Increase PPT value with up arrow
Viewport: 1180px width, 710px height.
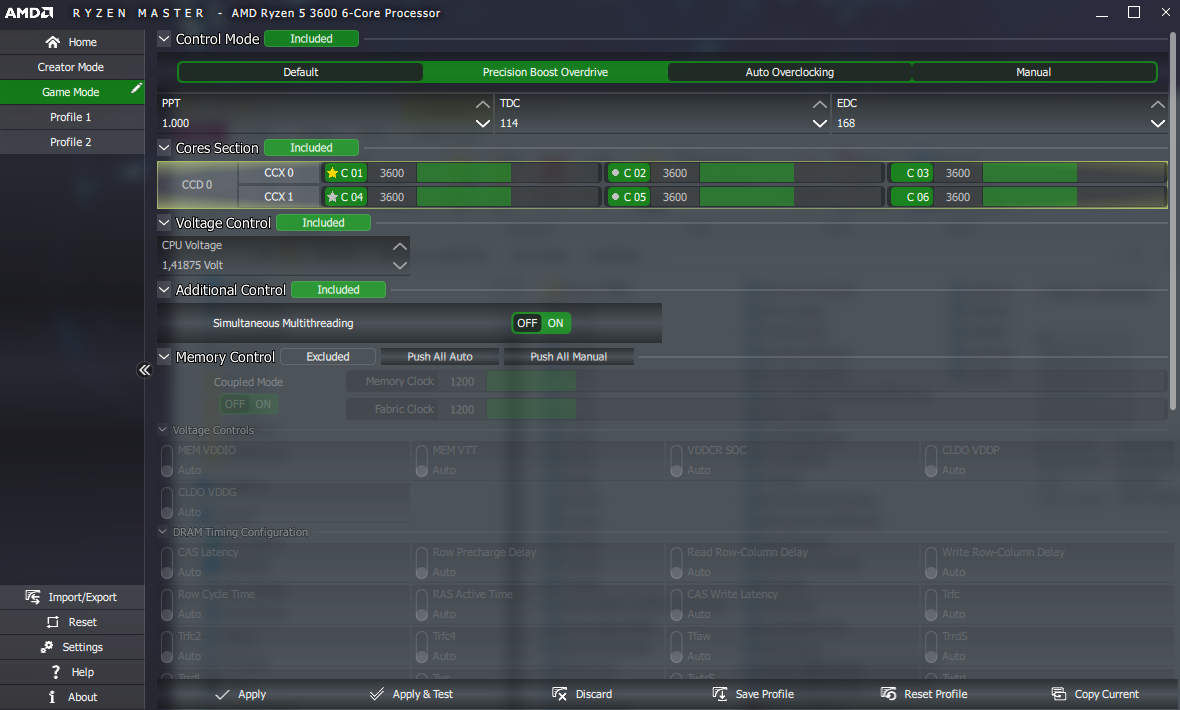click(x=483, y=104)
